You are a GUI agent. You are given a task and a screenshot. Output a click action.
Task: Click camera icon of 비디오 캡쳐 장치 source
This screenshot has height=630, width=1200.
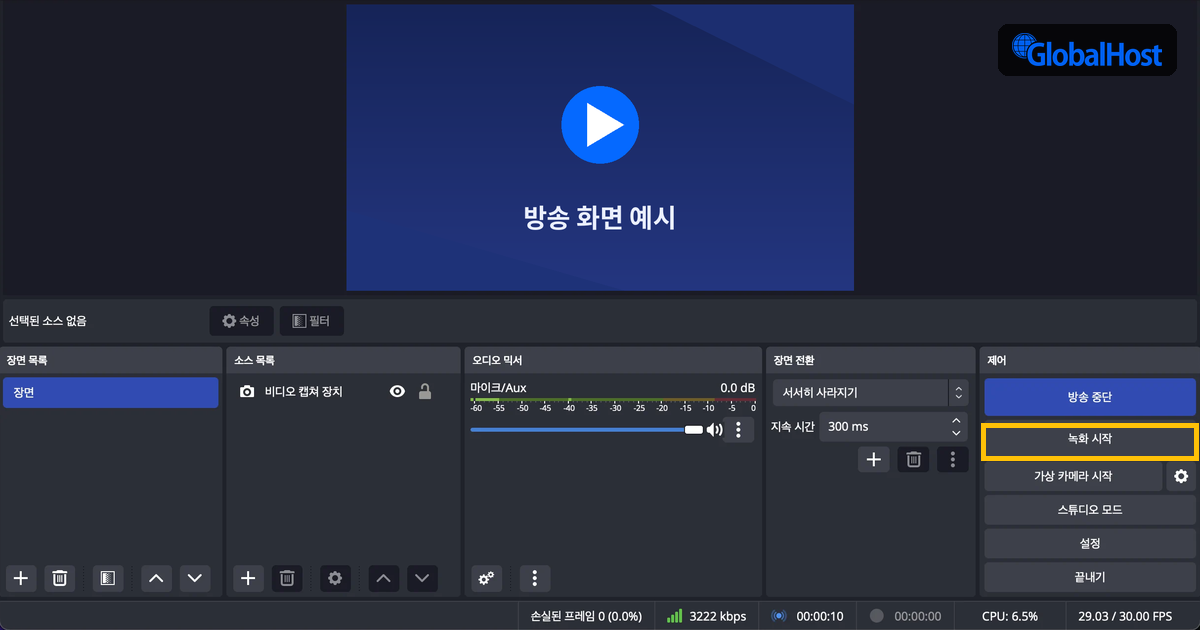[247, 392]
